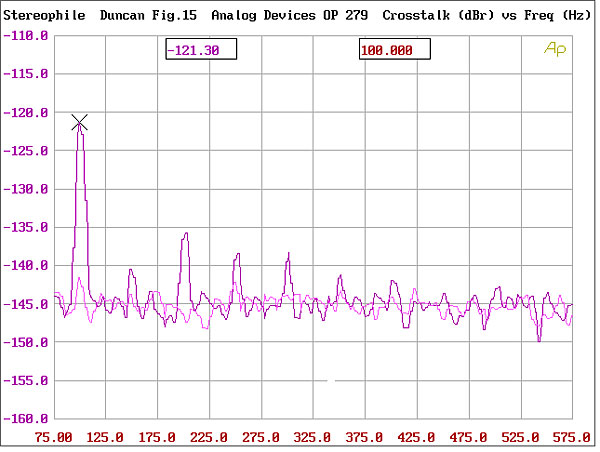
Task: Click the -155.0 y-axis label
Action: point(26,381)
